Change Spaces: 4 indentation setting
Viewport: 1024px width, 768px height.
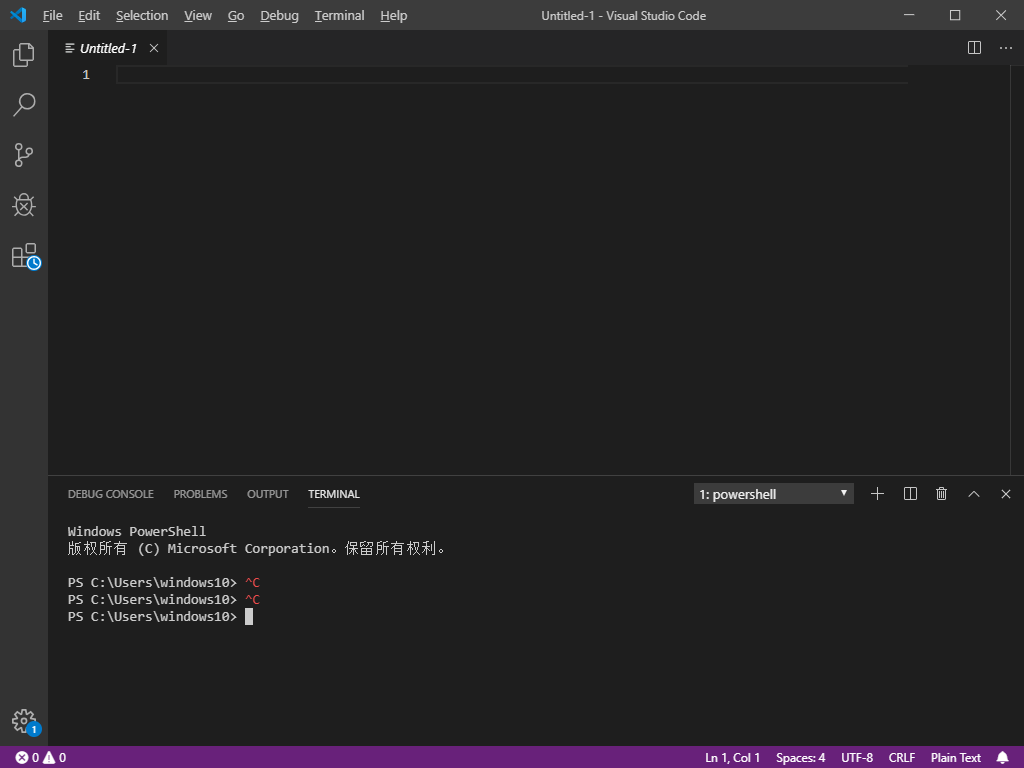(x=800, y=757)
